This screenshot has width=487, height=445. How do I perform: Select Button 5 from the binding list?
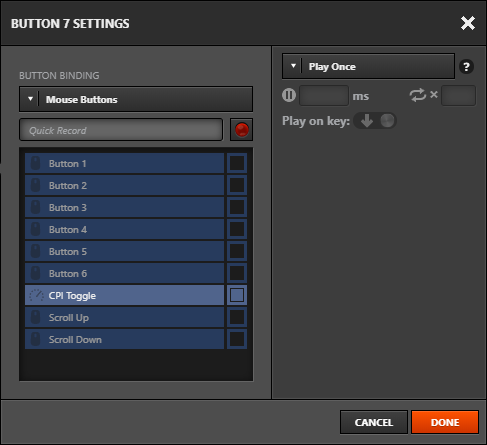pyautogui.click(x=124, y=251)
